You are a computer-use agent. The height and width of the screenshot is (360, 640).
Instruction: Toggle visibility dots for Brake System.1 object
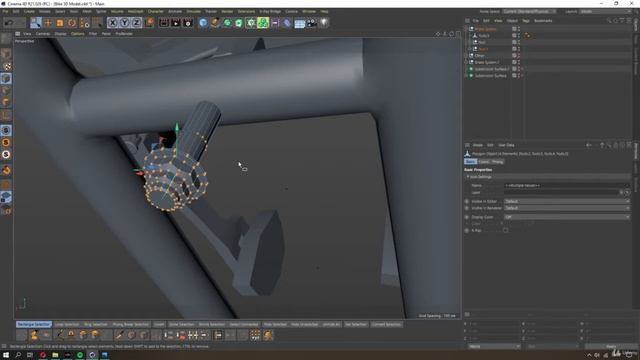[519, 62]
